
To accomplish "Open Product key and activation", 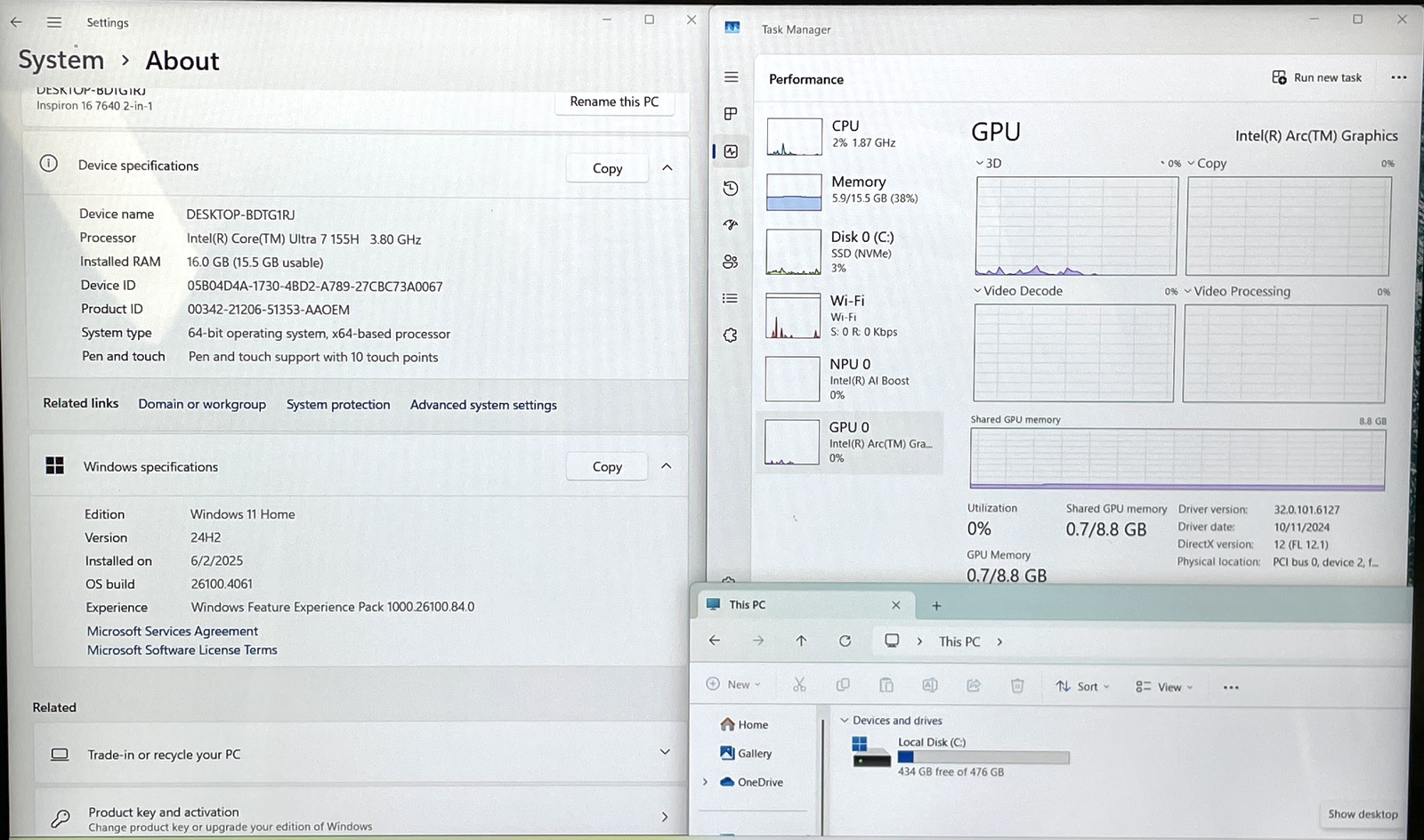I will [x=360, y=816].
